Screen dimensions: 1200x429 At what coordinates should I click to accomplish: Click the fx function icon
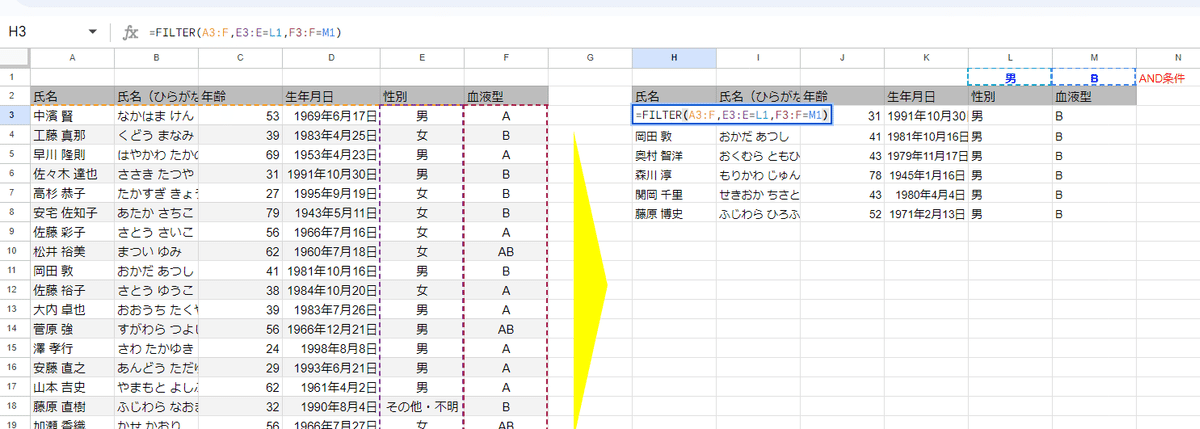click(130, 32)
